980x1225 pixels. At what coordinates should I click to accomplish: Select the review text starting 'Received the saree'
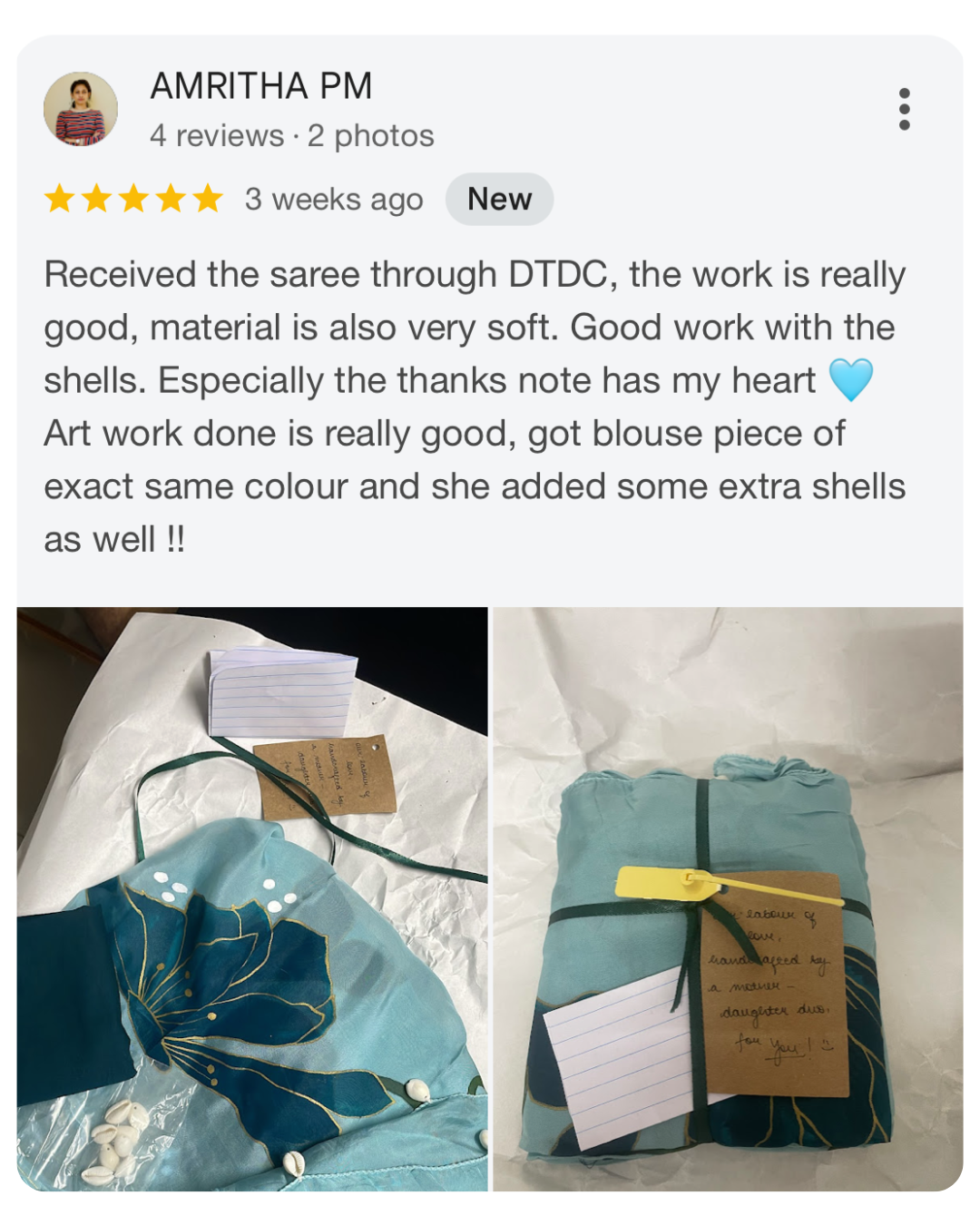tap(475, 407)
